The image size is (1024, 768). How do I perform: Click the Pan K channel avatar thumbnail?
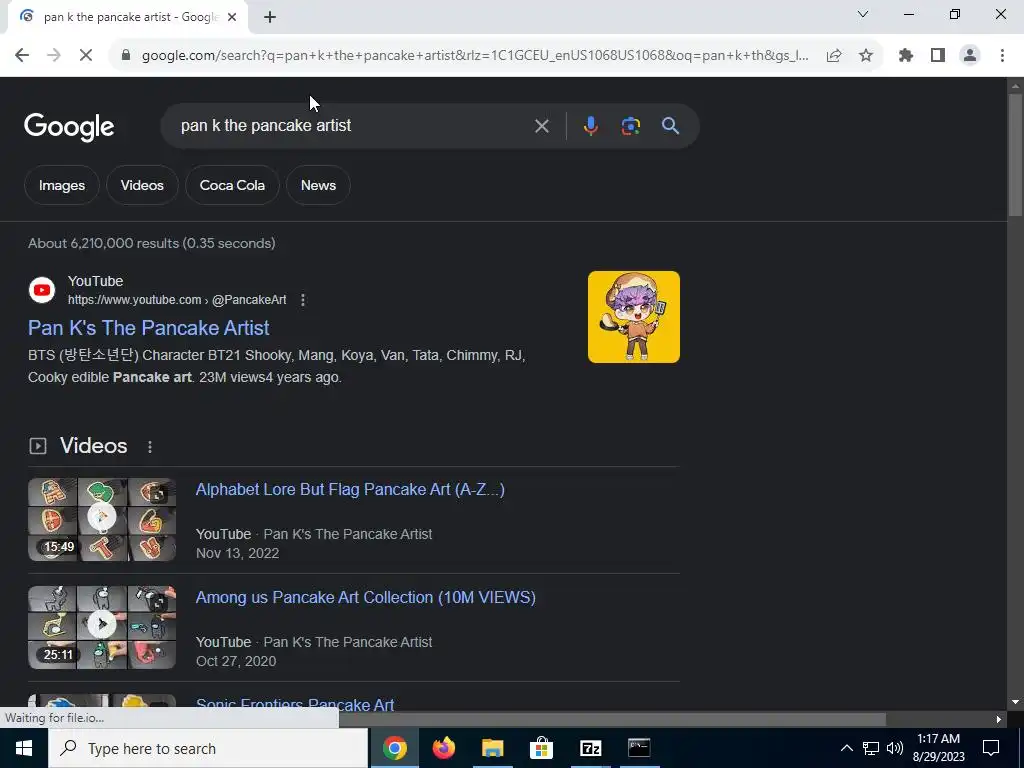(633, 317)
